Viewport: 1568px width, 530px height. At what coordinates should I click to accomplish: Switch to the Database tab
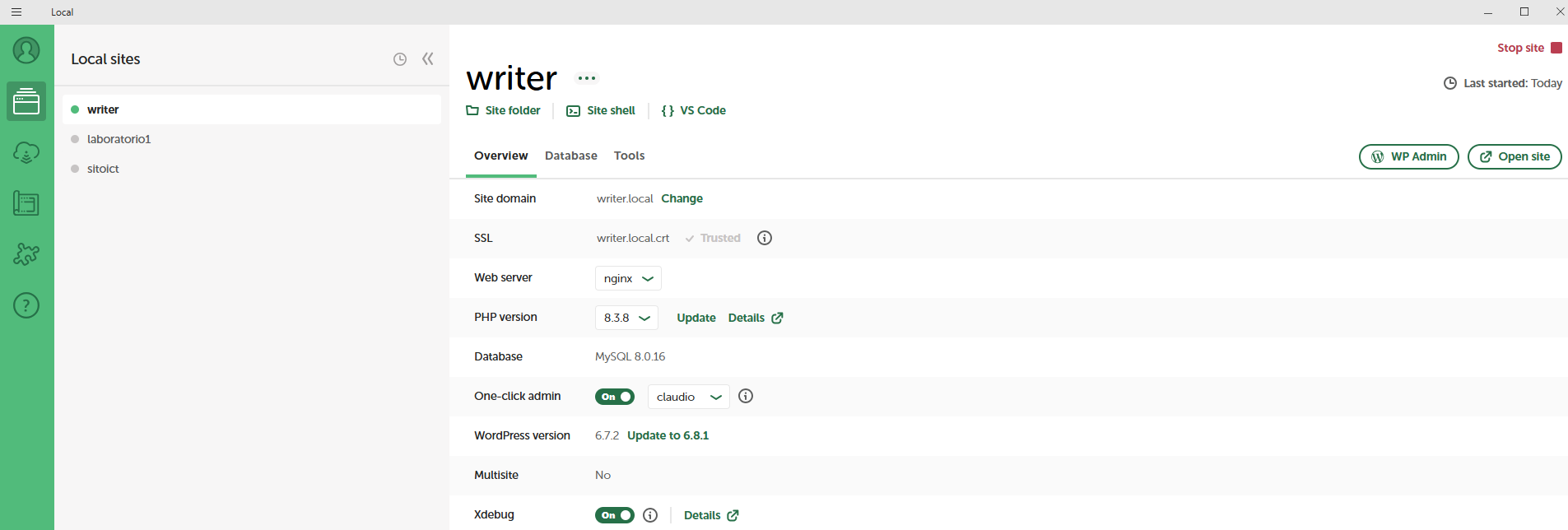(571, 156)
